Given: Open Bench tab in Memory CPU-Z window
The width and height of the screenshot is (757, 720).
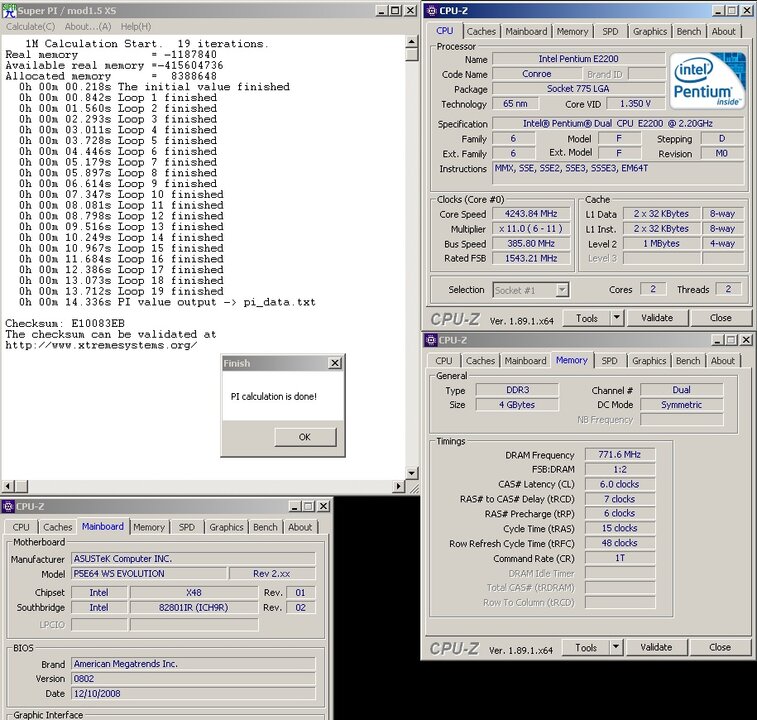Looking at the screenshot, I should pyautogui.click(x=688, y=361).
